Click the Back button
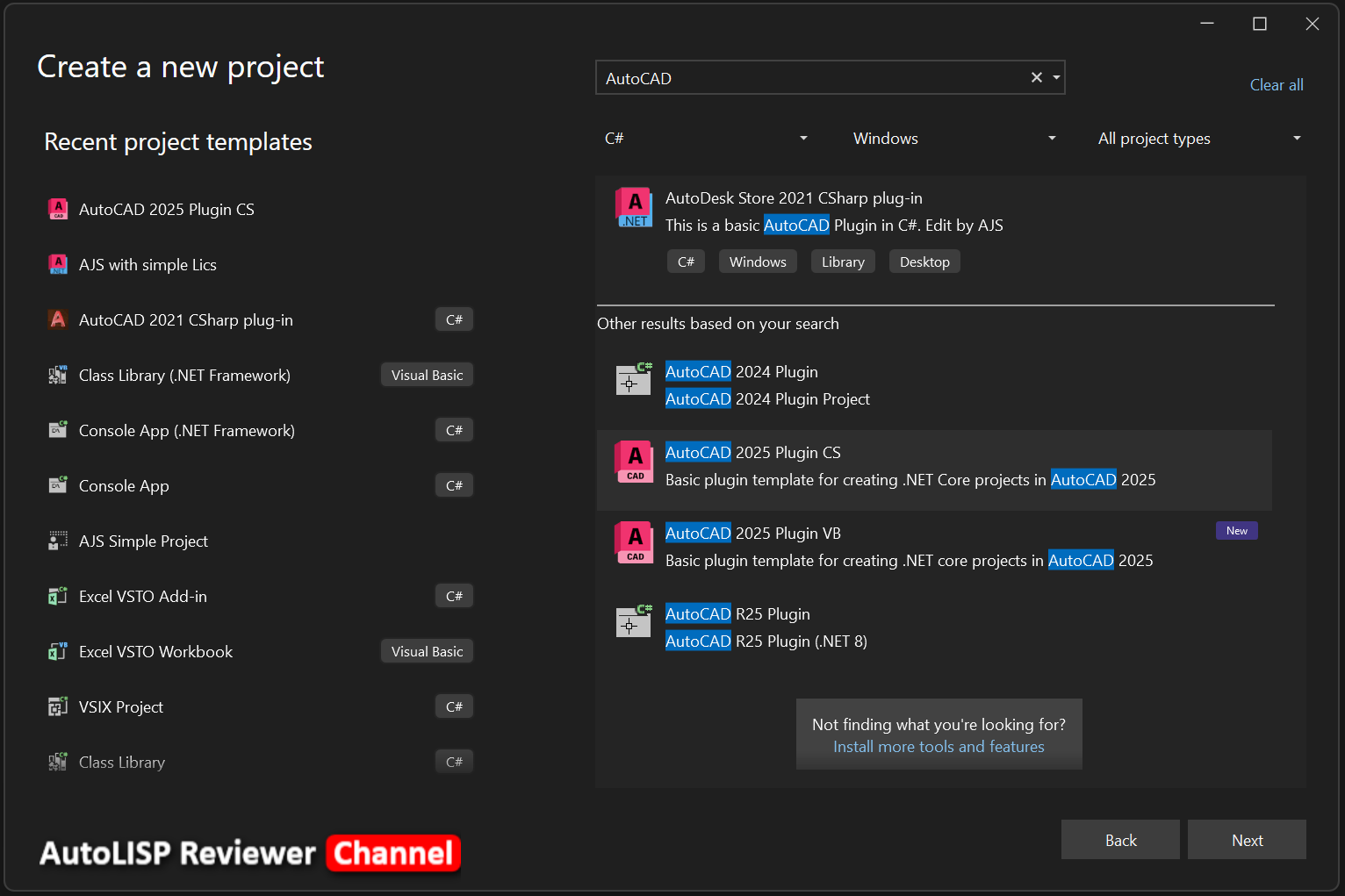The width and height of the screenshot is (1345, 896). tap(1120, 840)
